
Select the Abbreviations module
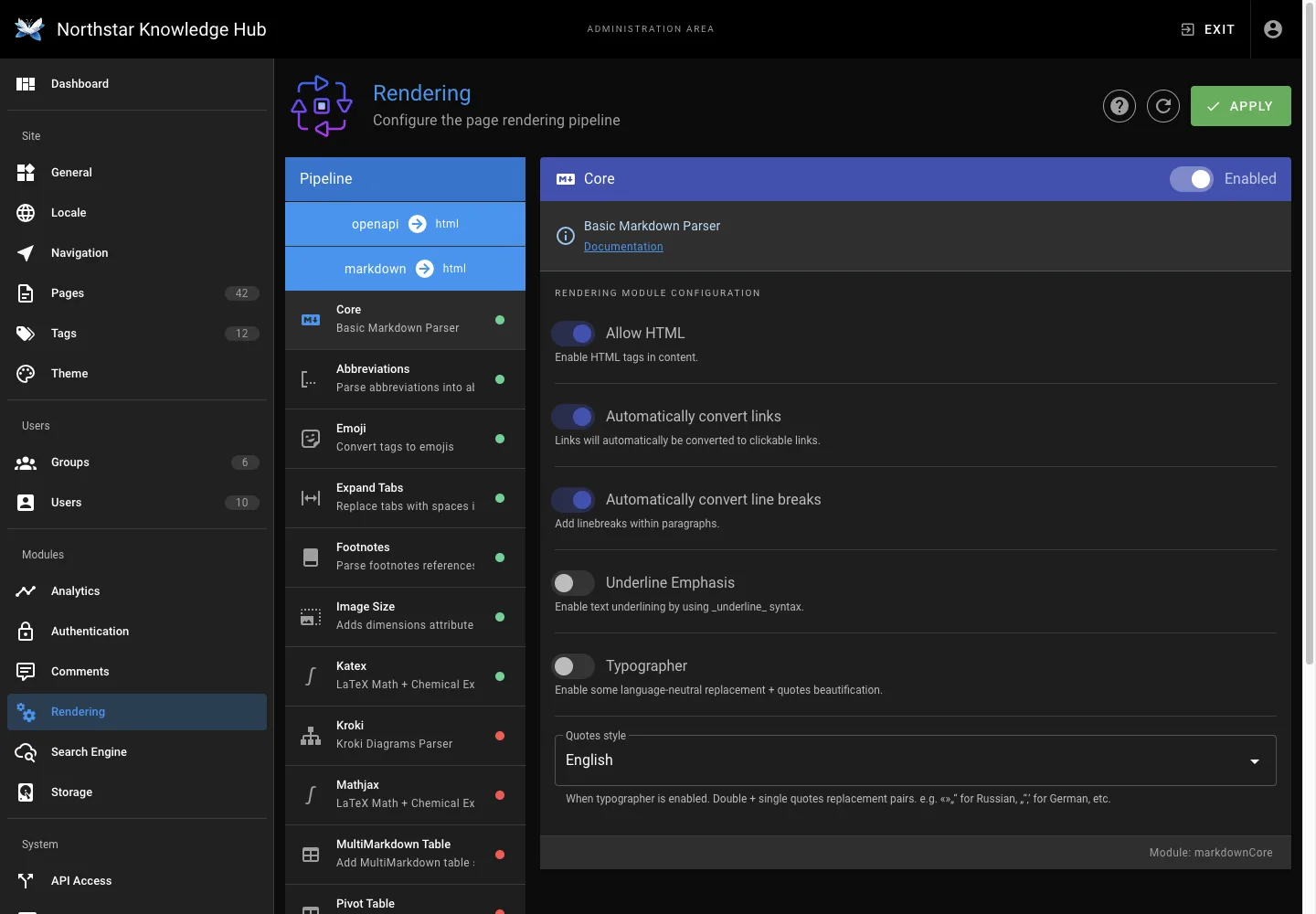click(405, 379)
